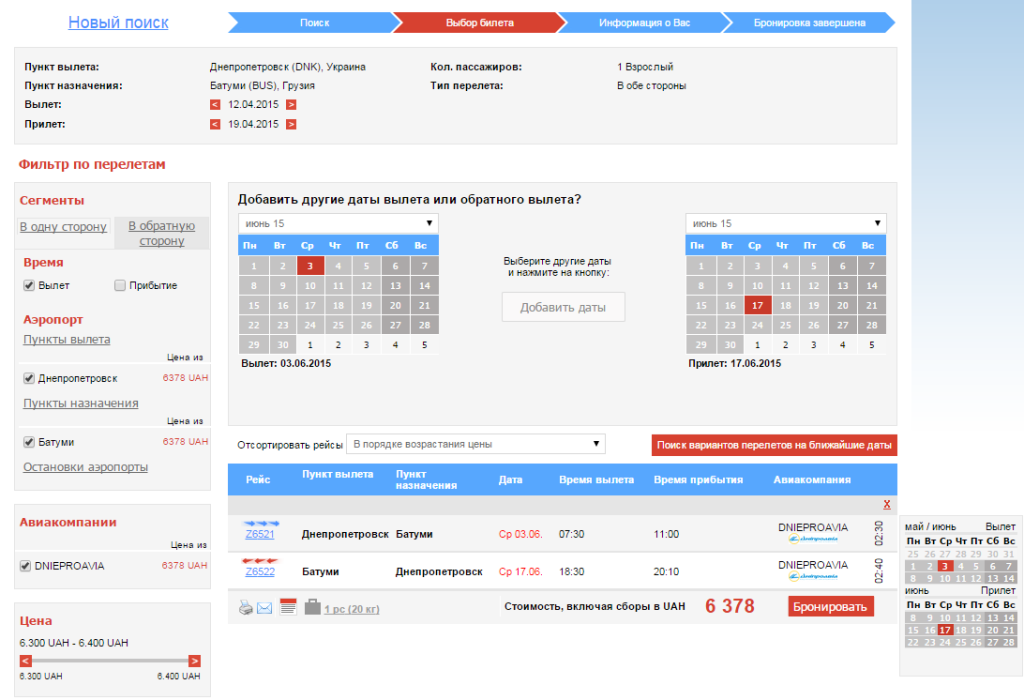The width and height of the screenshot is (1024, 700).
Task: Click next-day arrow beside departure date 12.04.2015
Action: (291, 104)
